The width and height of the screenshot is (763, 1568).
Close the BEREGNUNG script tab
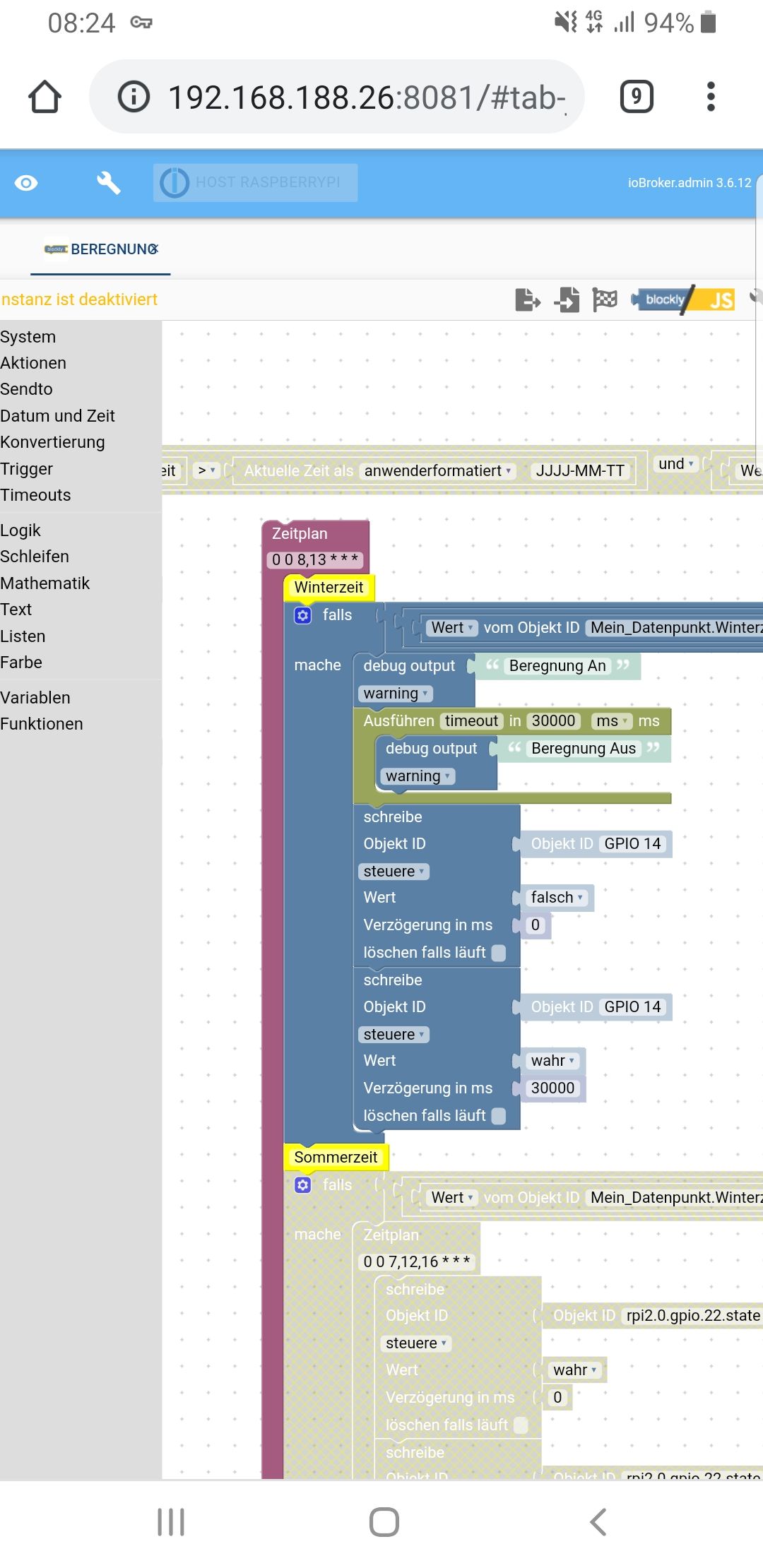(x=153, y=249)
